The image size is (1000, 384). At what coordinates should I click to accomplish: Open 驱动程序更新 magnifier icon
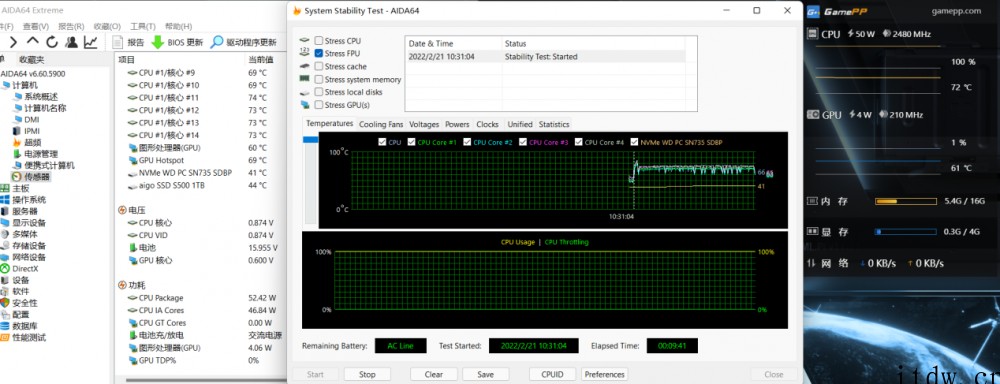217,42
